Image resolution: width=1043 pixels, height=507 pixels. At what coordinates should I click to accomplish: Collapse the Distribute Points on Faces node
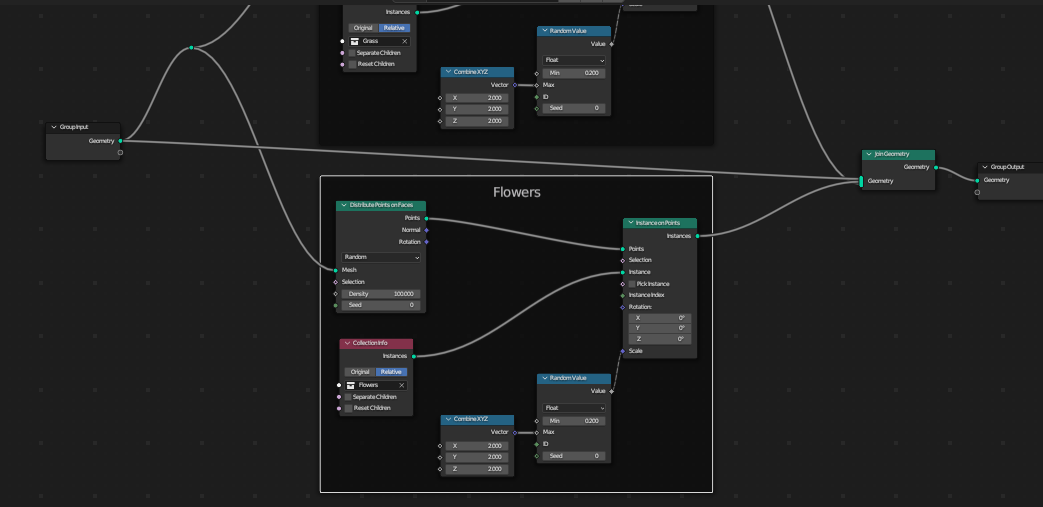click(x=344, y=206)
